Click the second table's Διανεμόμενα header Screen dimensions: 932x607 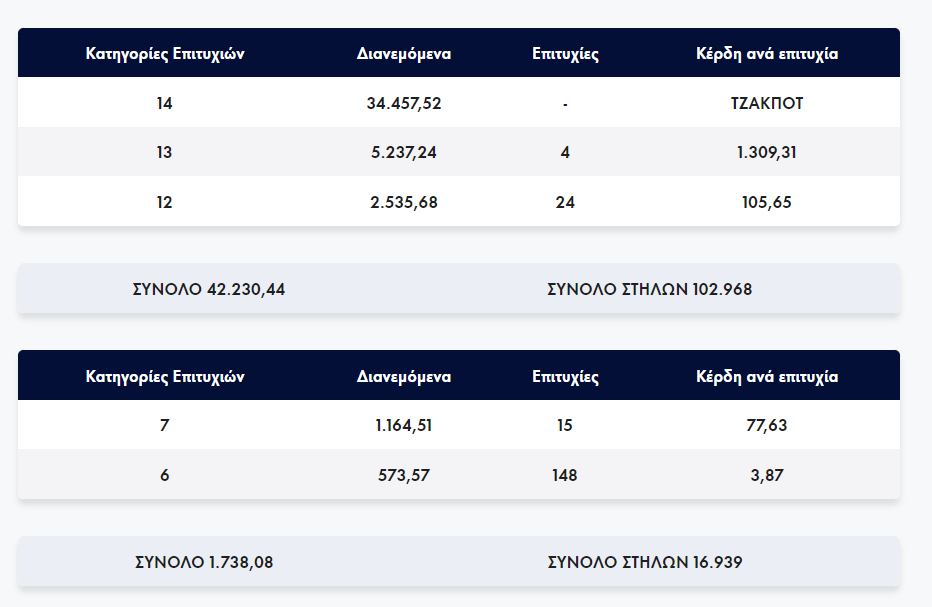[404, 377]
